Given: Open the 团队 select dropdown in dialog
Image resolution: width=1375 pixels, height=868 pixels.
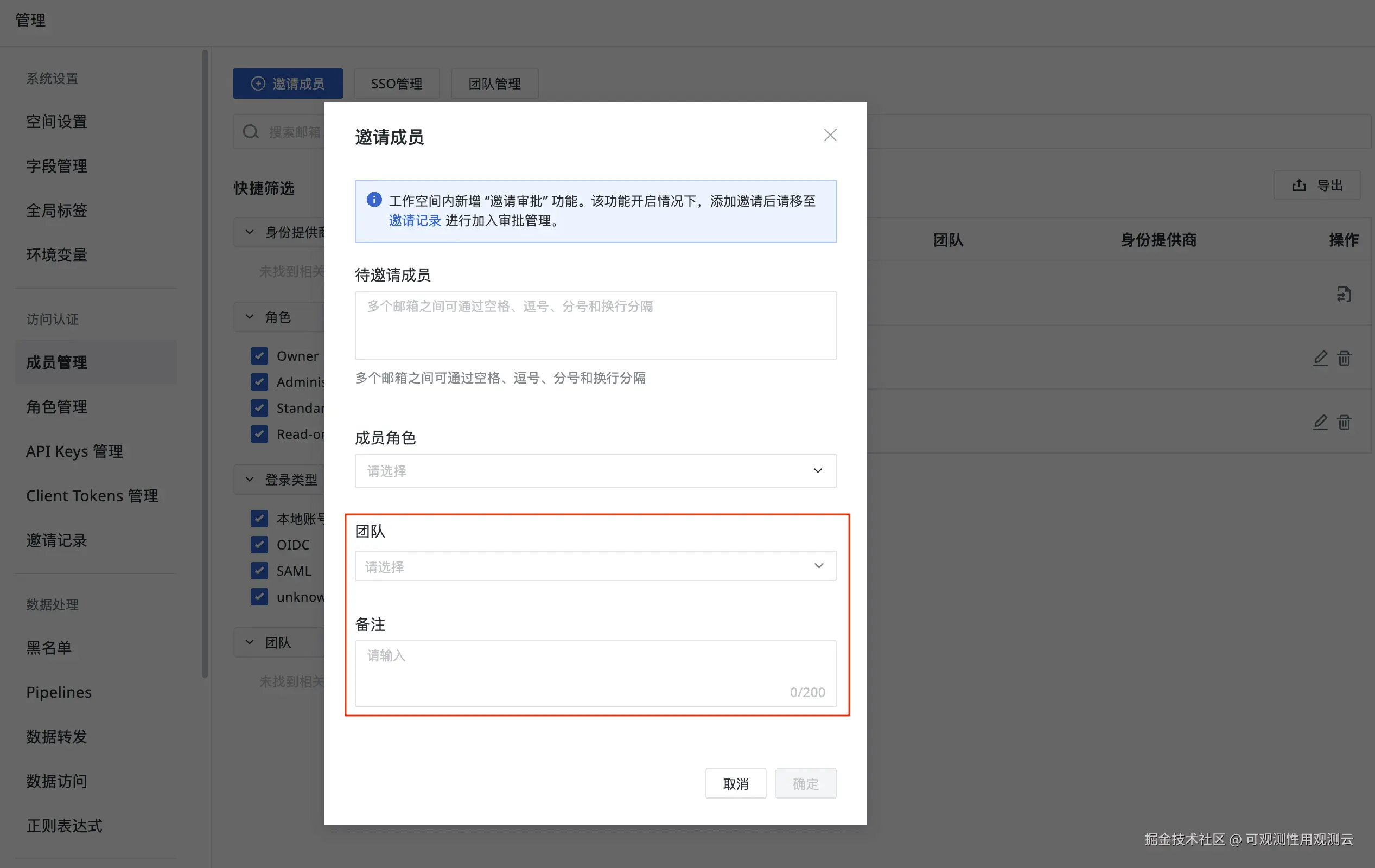Looking at the screenshot, I should [595, 566].
